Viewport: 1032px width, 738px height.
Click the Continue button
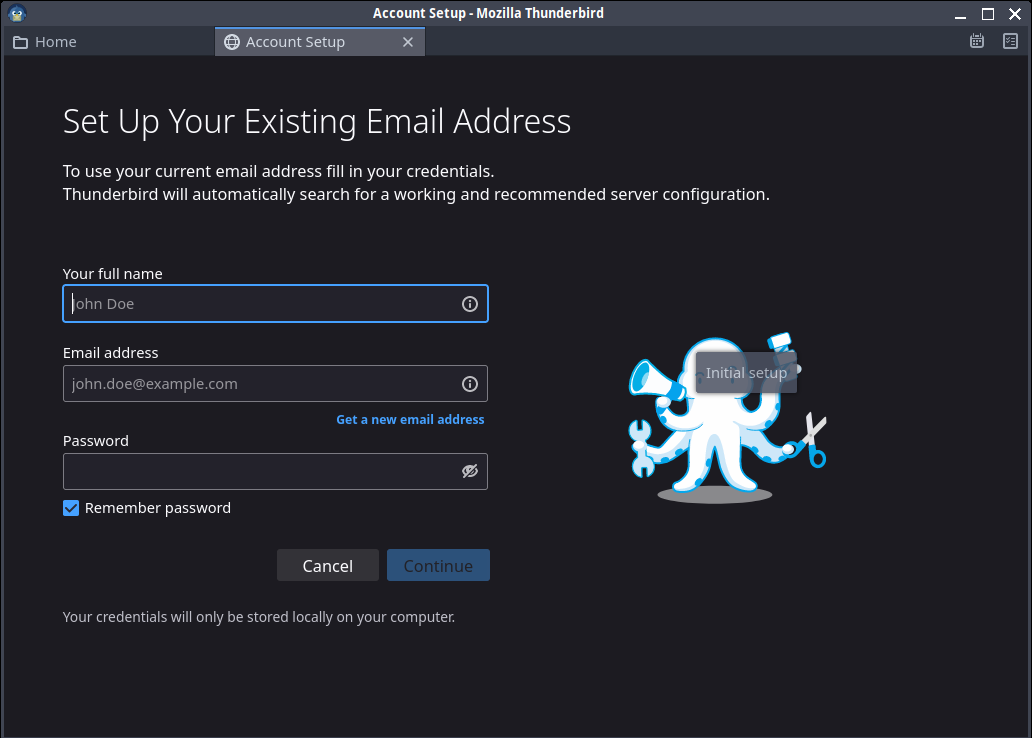pyautogui.click(x=438, y=566)
